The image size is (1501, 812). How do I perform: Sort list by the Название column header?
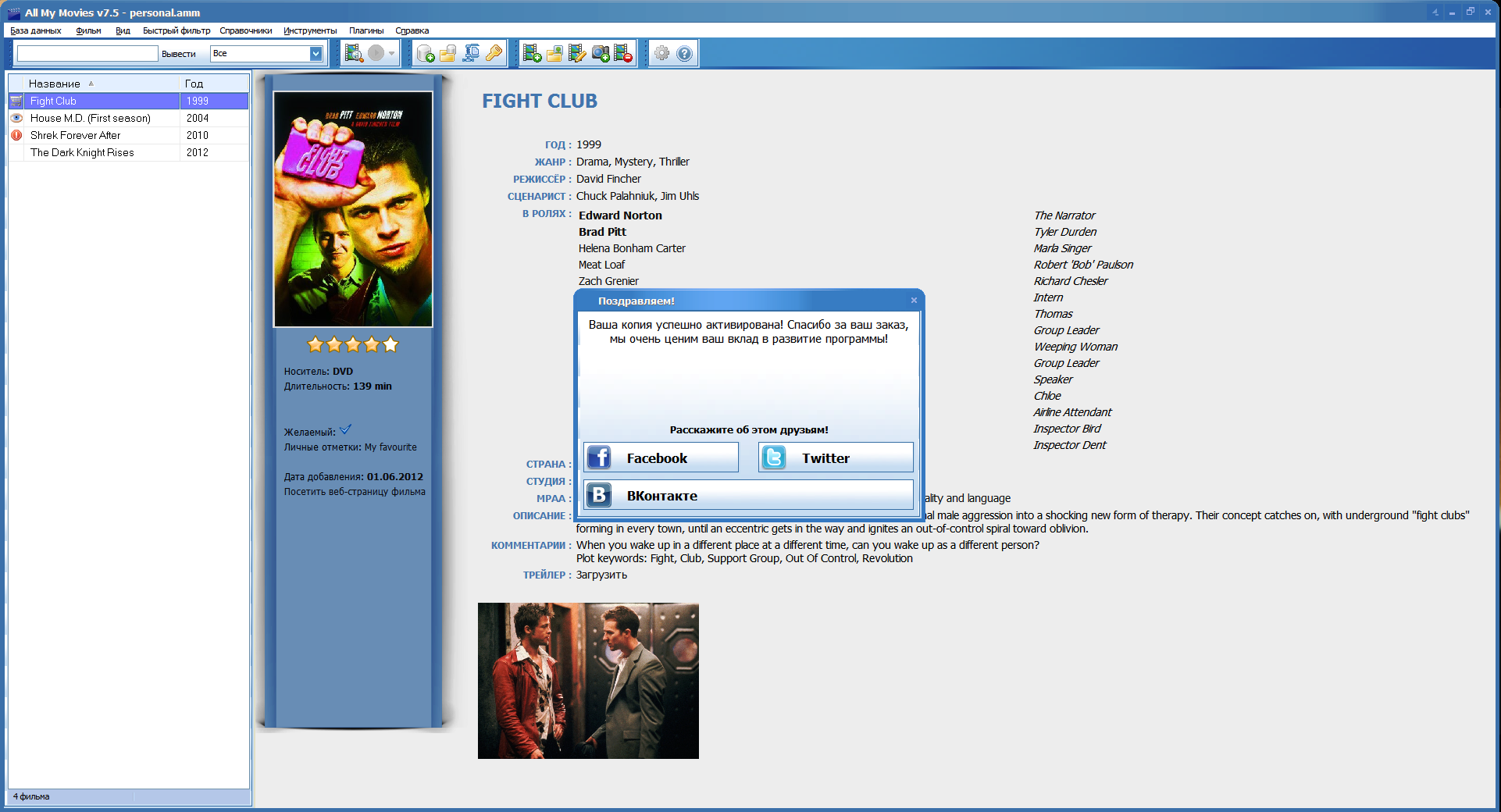tap(55, 84)
